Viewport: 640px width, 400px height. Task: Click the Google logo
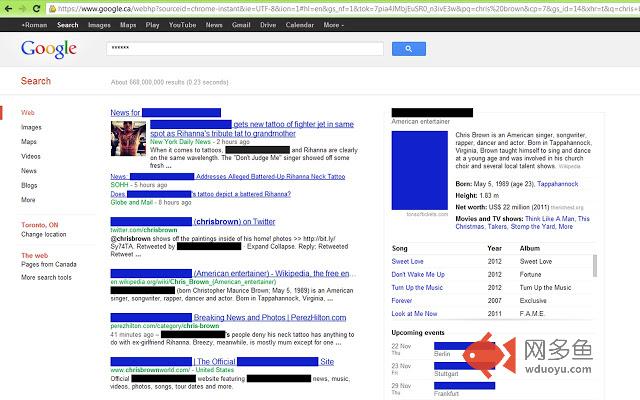[49, 49]
